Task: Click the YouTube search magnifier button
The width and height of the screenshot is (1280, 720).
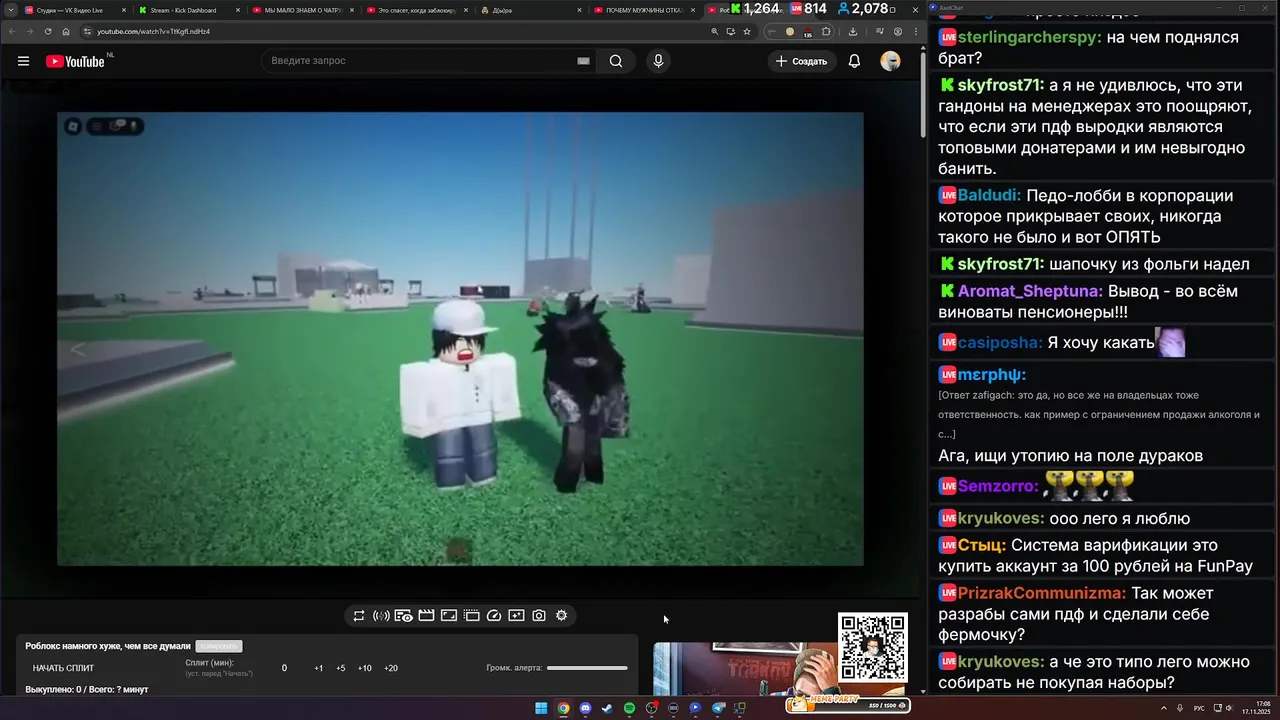Action: pos(616,61)
